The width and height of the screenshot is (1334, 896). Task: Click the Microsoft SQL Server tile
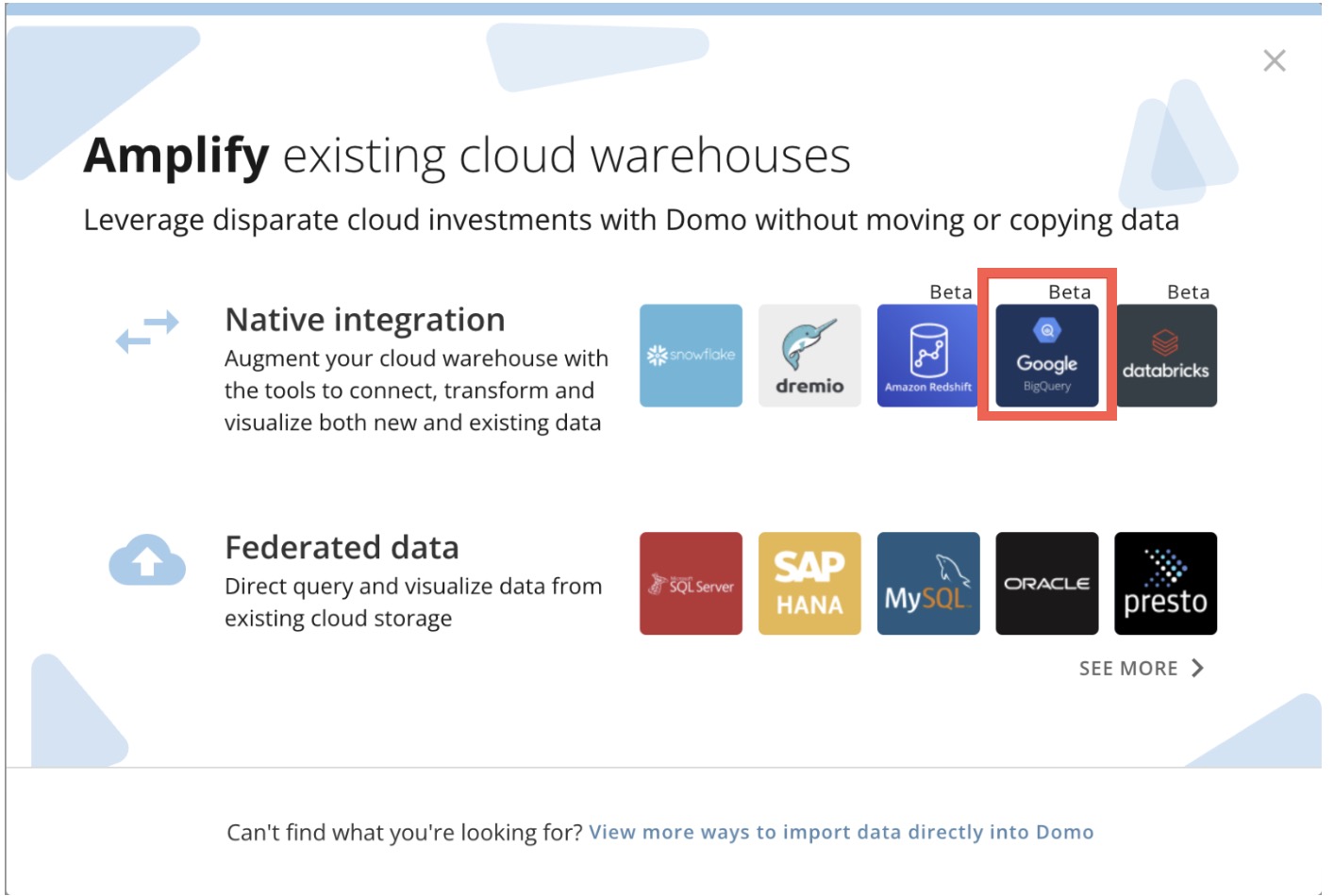(x=690, y=583)
